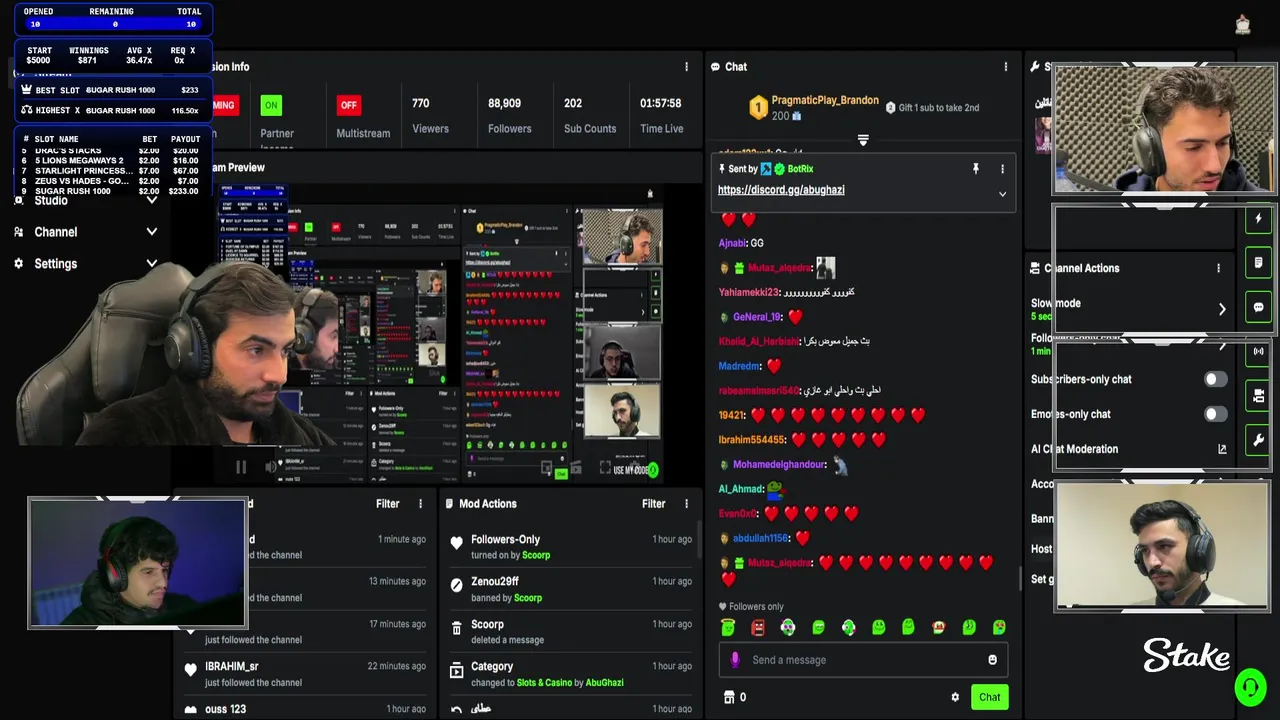Open the broadcast signal sidebar panel
The height and width of the screenshot is (720, 1280).
pyautogui.click(x=1258, y=351)
